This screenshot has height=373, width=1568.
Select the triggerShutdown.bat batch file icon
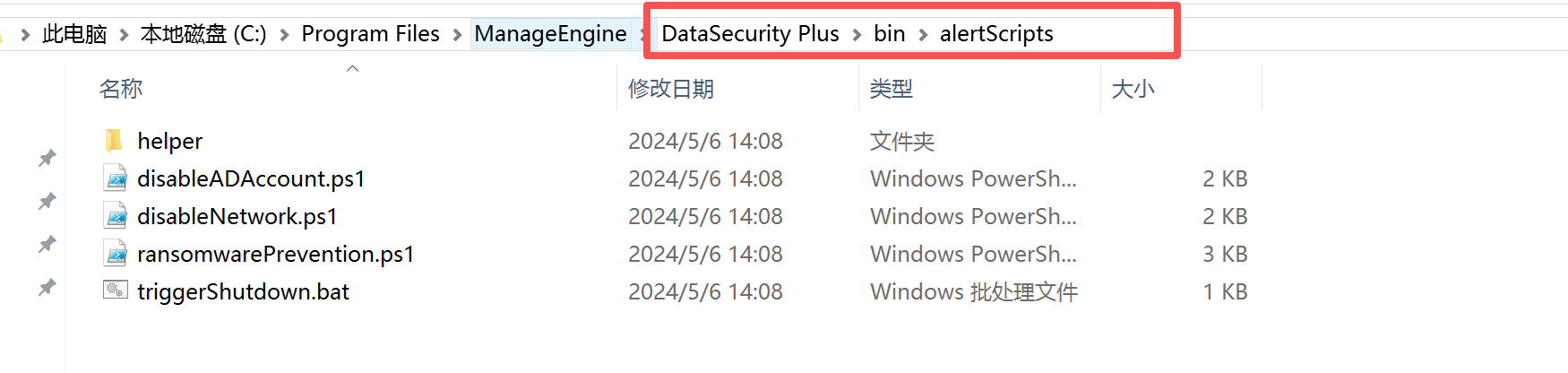(116, 291)
